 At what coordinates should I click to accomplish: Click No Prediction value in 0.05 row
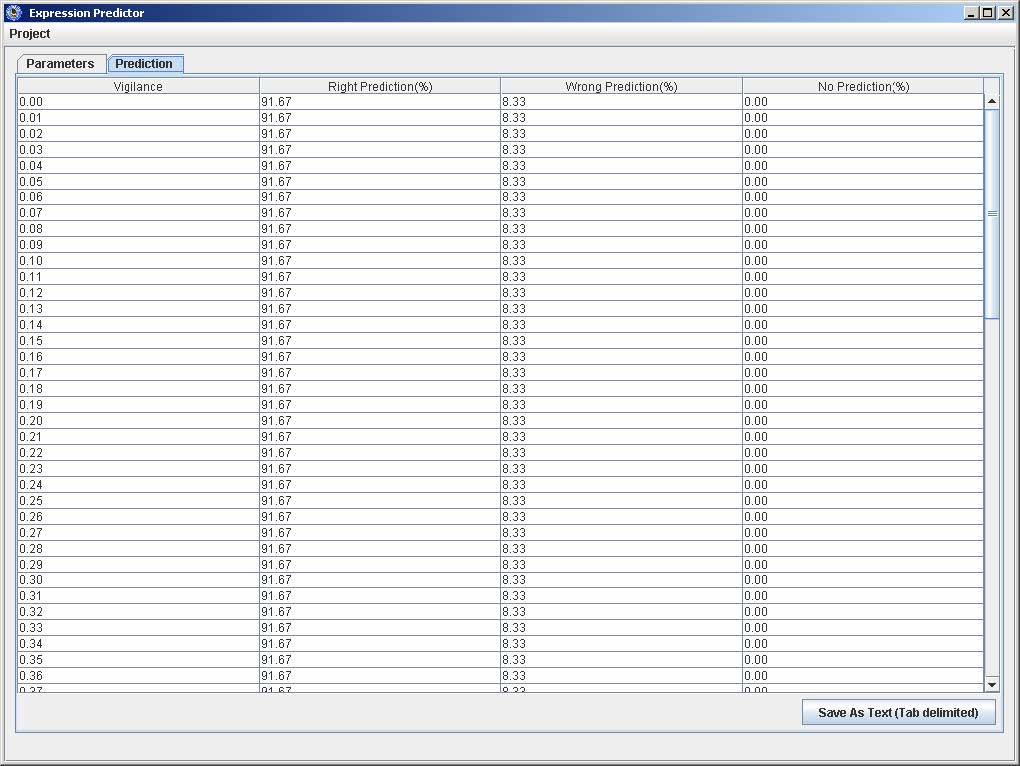863,181
